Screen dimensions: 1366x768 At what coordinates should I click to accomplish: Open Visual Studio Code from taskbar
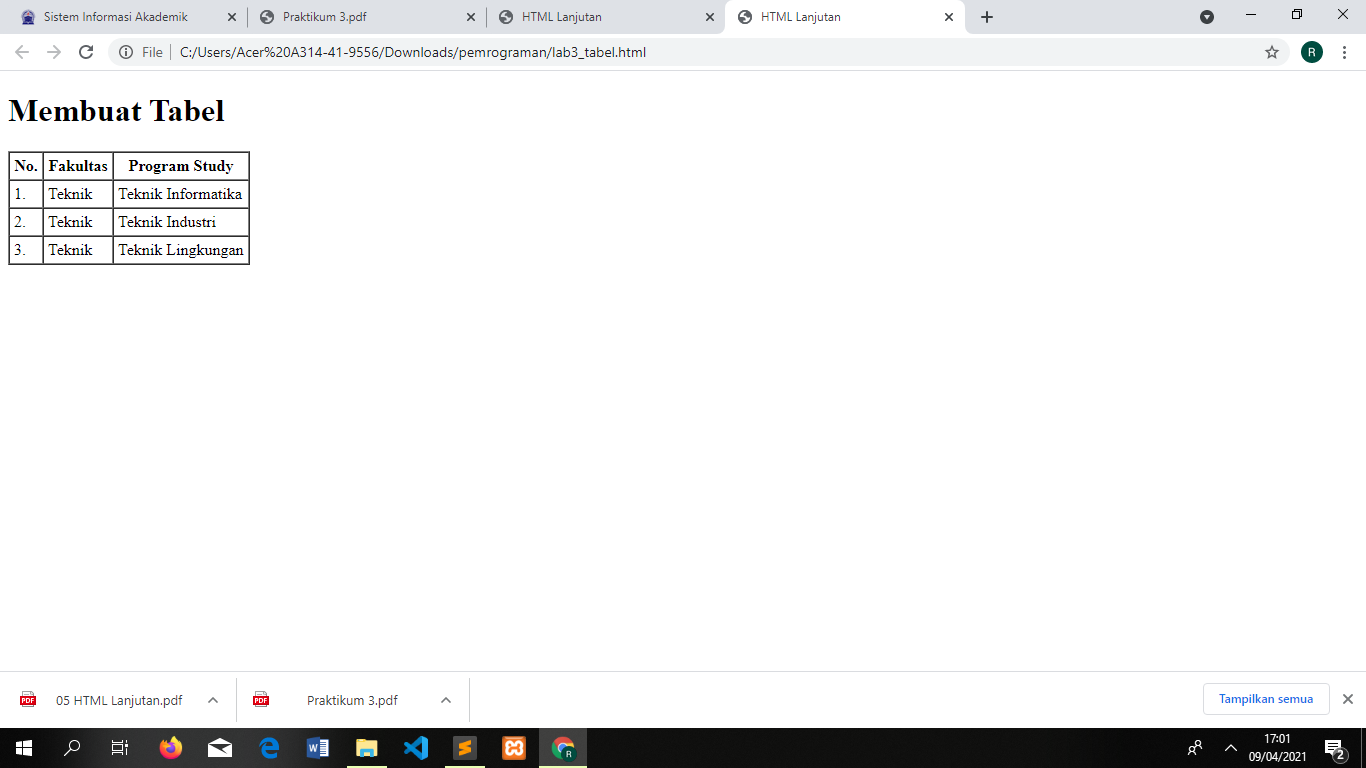pyautogui.click(x=416, y=747)
